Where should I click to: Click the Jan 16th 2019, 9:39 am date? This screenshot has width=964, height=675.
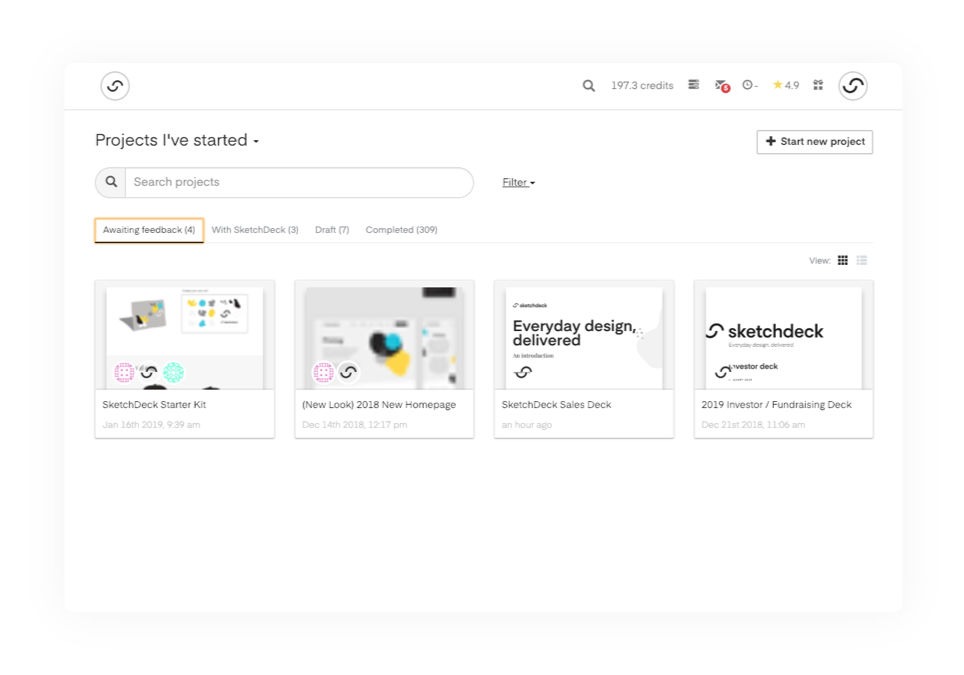pos(151,425)
